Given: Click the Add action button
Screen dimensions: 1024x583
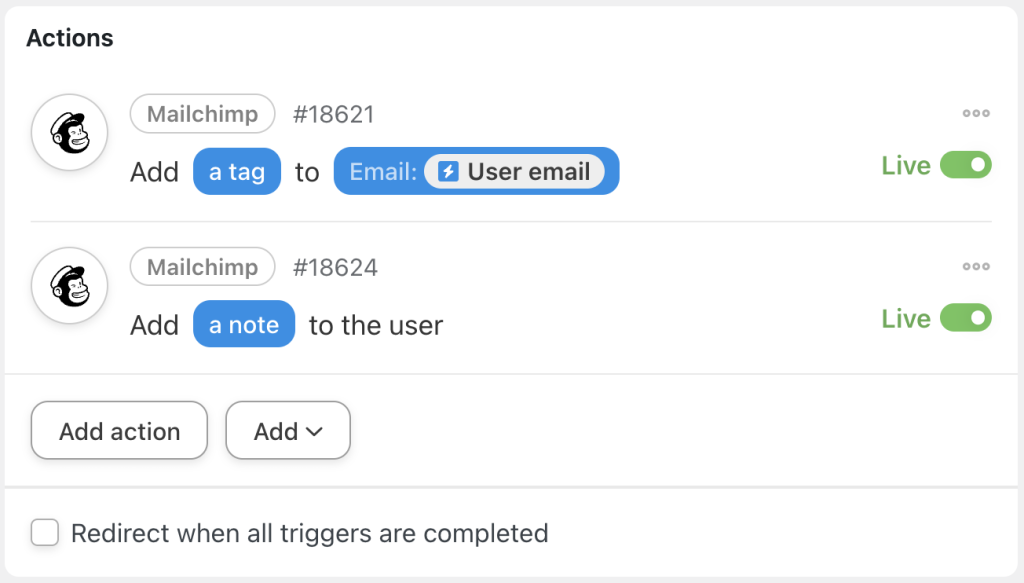Looking at the screenshot, I should click(x=118, y=430).
